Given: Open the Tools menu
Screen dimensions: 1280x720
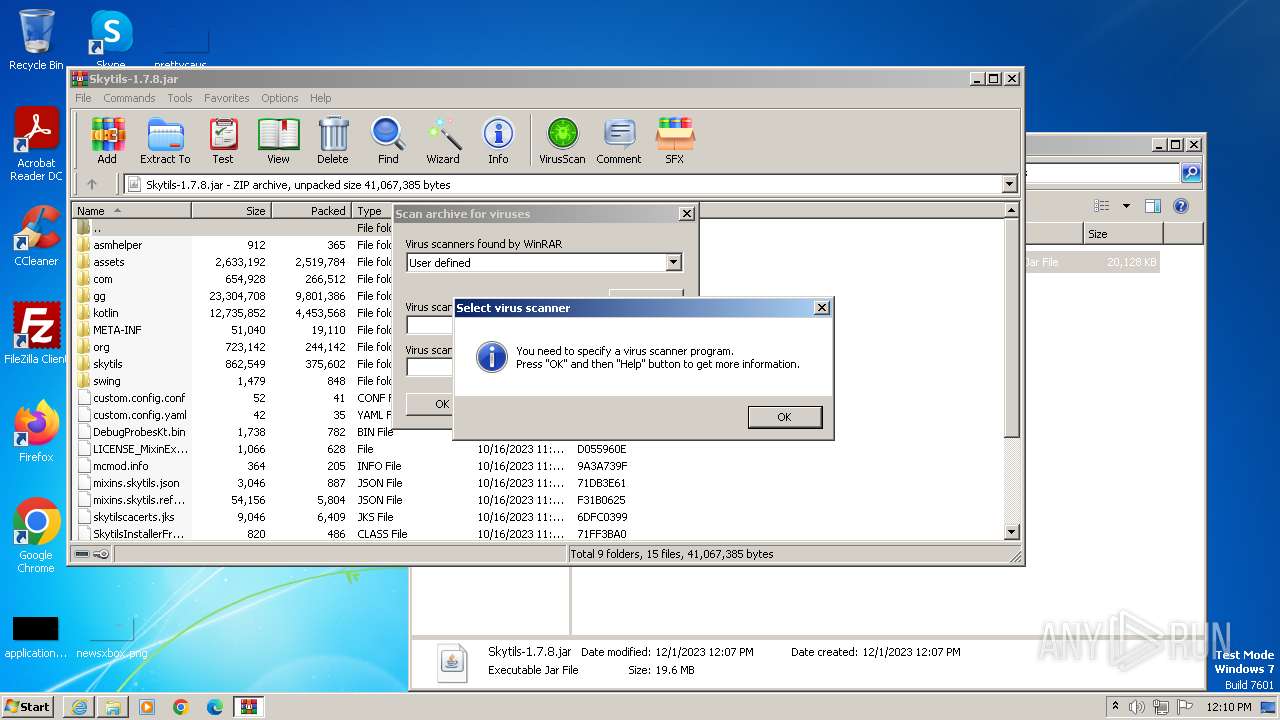Looking at the screenshot, I should point(180,98).
